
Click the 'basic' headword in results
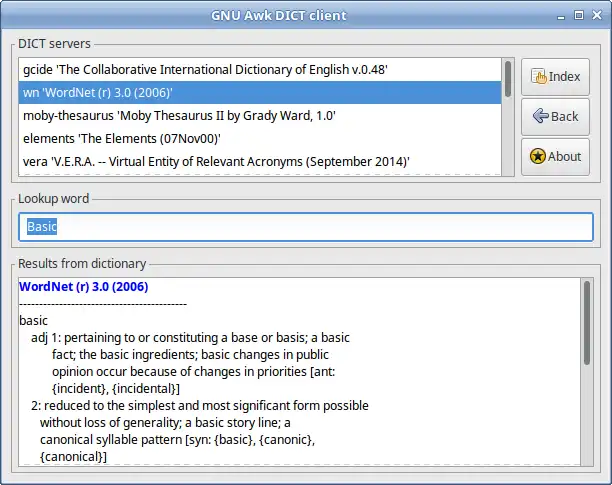click(x=34, y=321)
